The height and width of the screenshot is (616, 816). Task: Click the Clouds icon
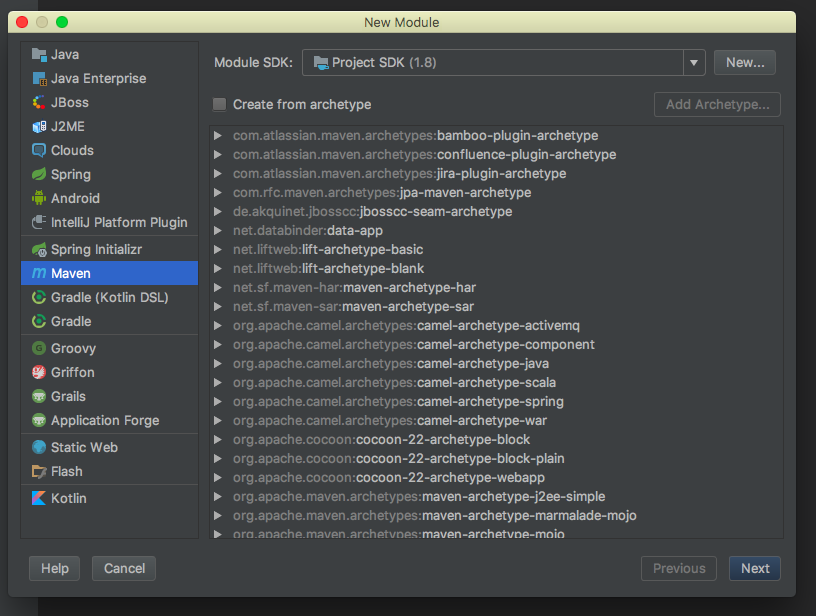pyautogui.click(x=39, y=150)
